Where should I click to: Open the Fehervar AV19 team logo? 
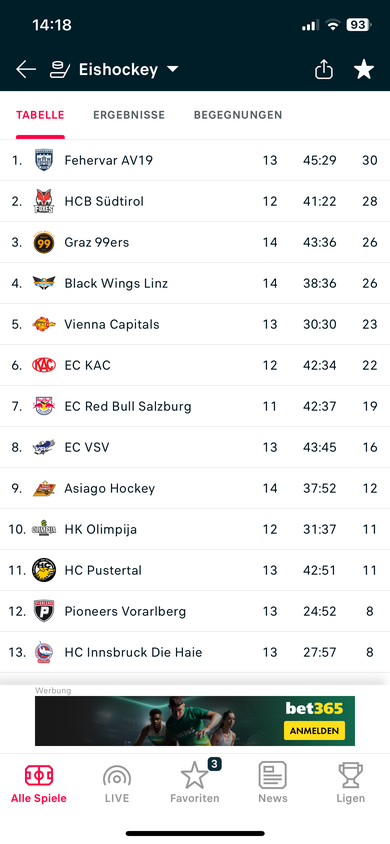pos(44,160)
